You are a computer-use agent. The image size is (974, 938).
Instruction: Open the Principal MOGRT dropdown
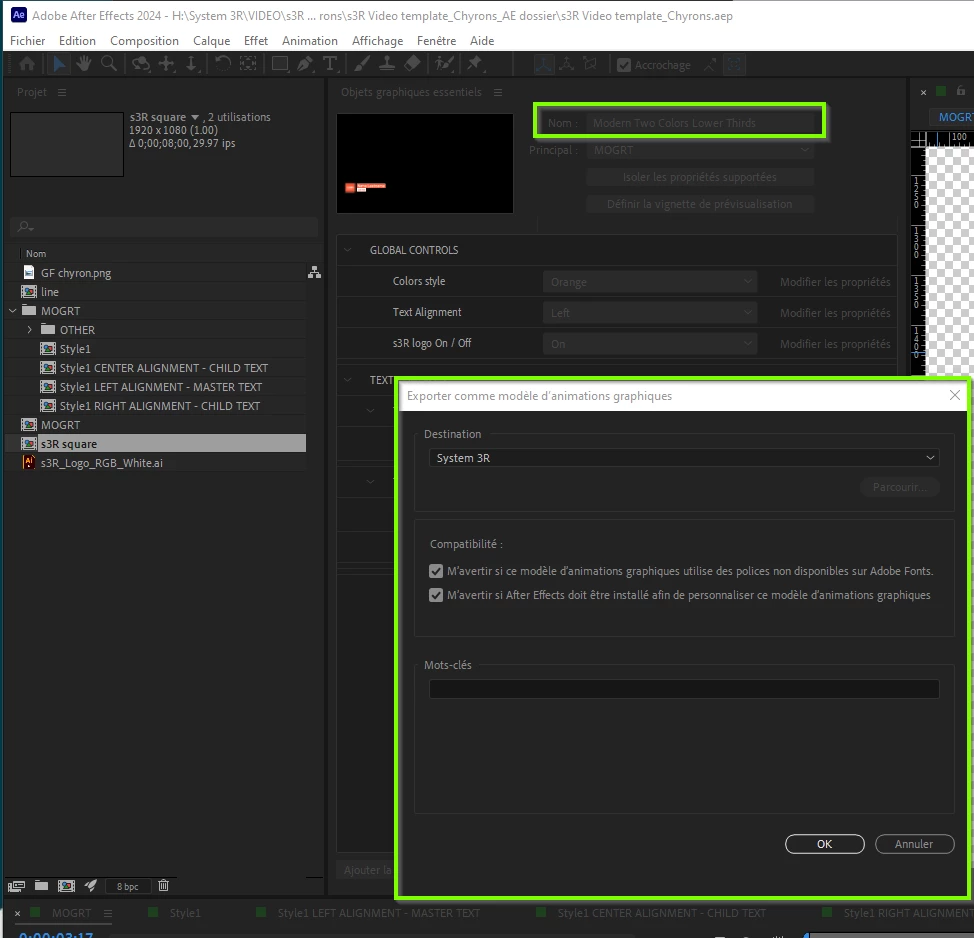(x=700, y=150)
